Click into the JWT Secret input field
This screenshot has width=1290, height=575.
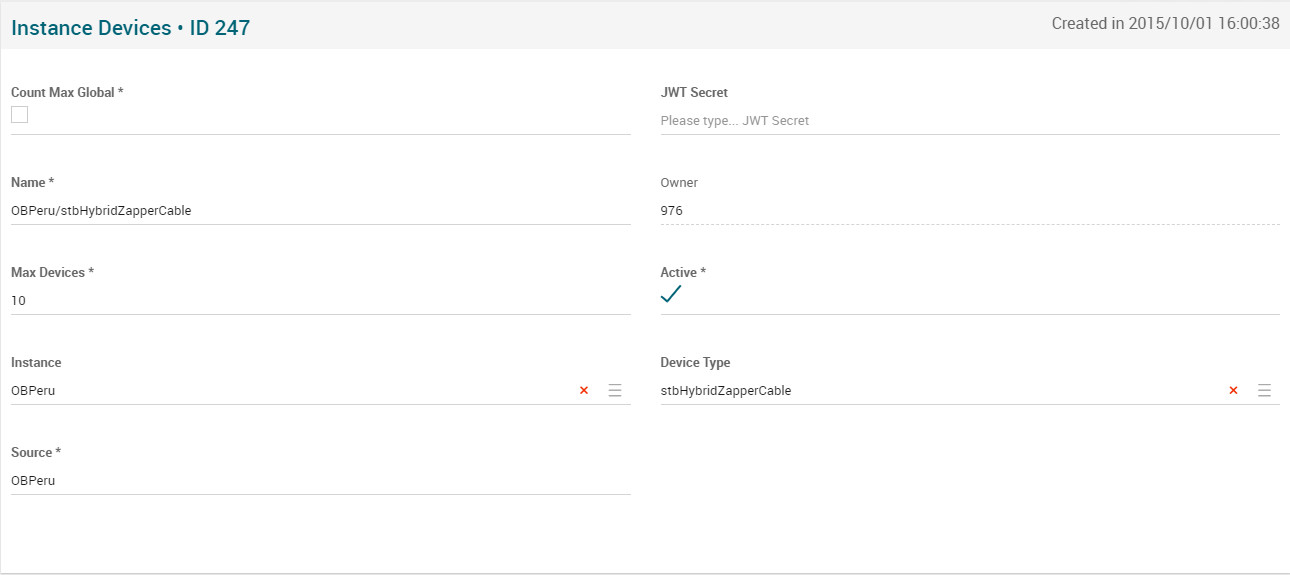968,121
